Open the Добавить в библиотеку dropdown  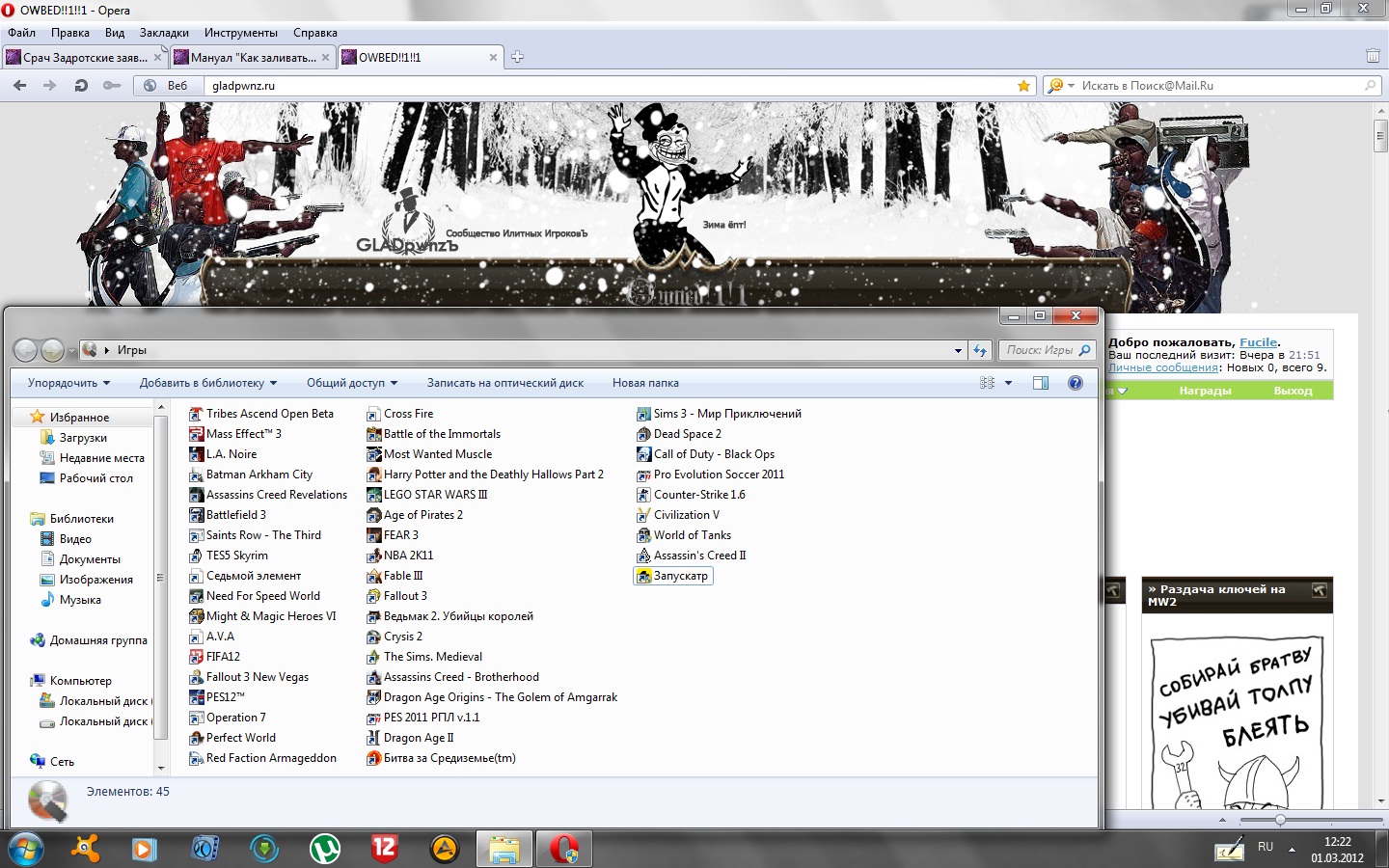tap(207, 383)
